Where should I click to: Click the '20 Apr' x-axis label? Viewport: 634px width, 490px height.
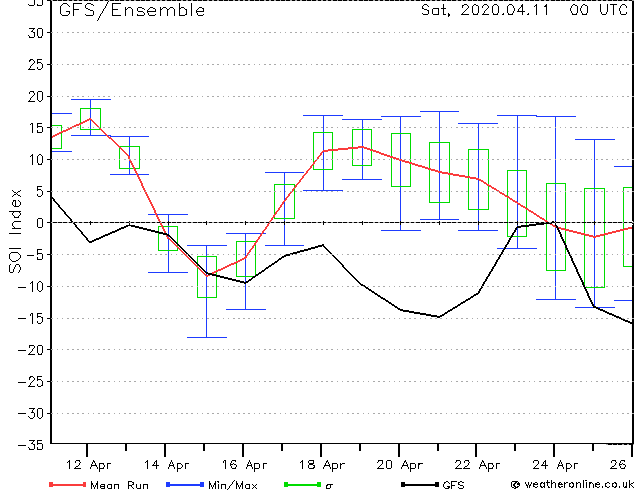(x=399, y=465)
